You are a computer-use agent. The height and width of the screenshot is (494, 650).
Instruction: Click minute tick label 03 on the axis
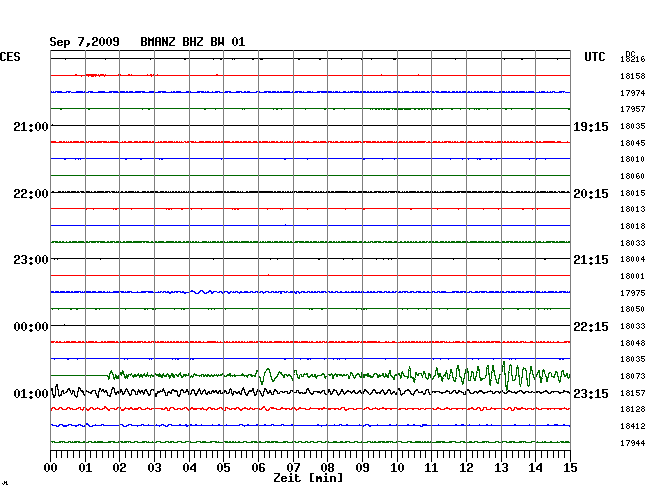(x=154, y=468)
